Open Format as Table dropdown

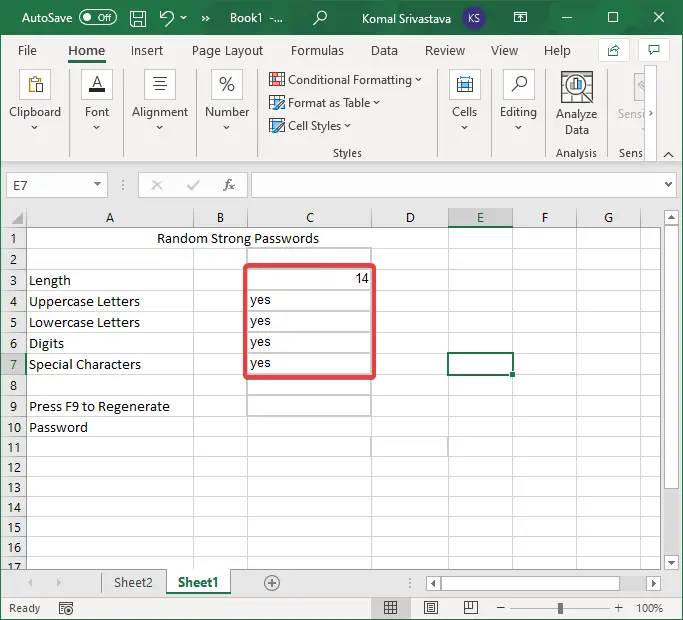pos(325,103)
